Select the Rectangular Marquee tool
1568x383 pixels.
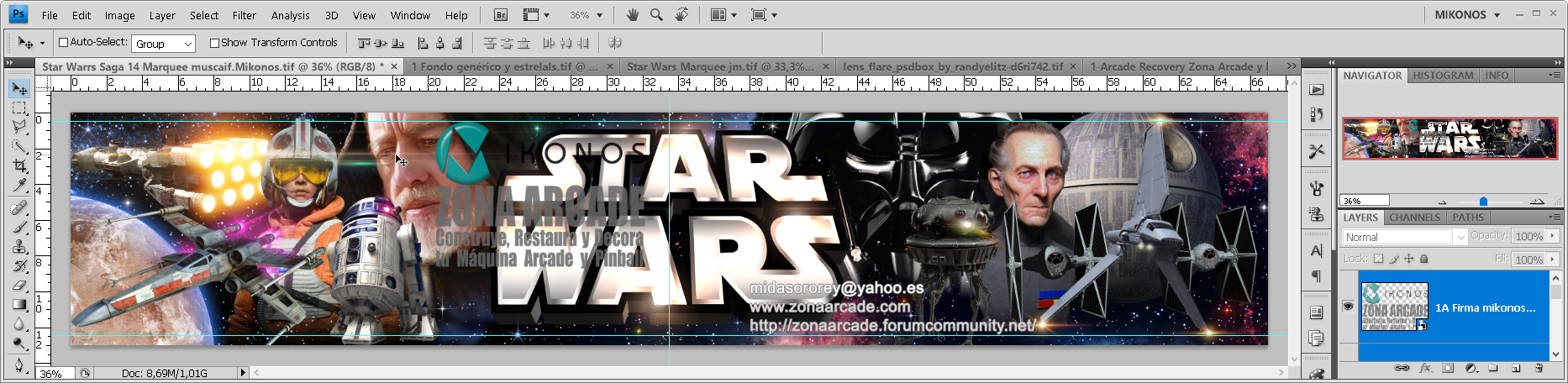tap(19, 108)
